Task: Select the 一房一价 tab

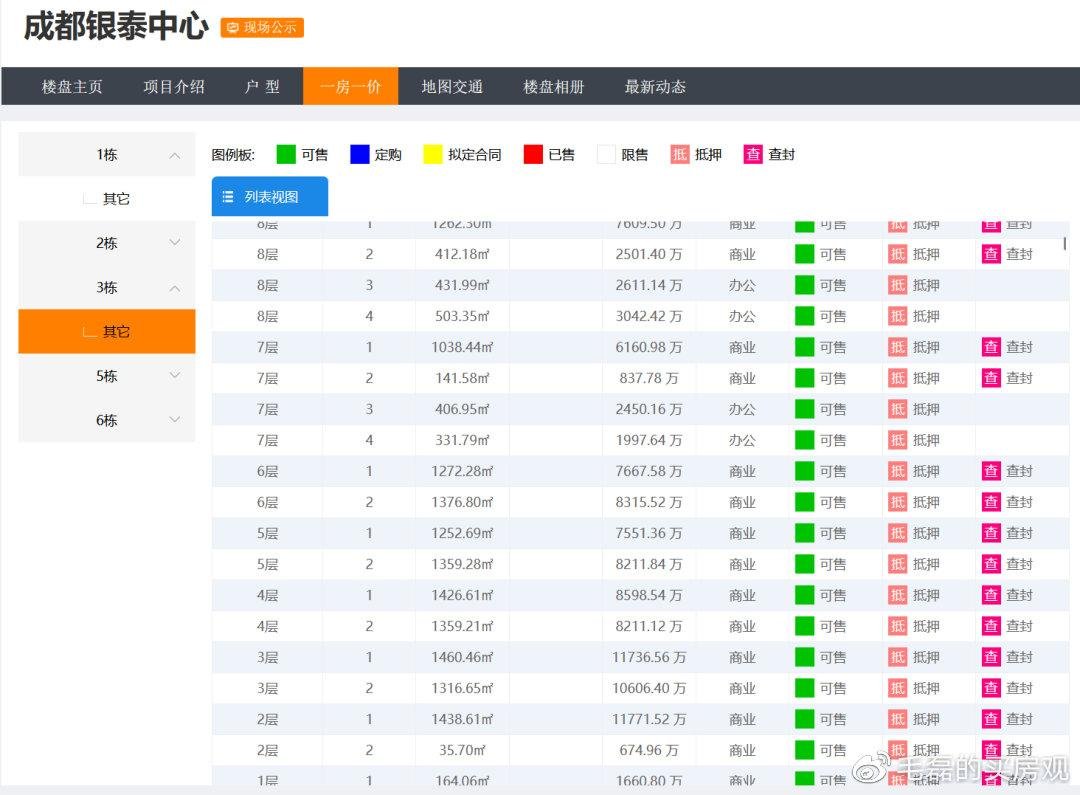Action: click(x=351, y=86)
